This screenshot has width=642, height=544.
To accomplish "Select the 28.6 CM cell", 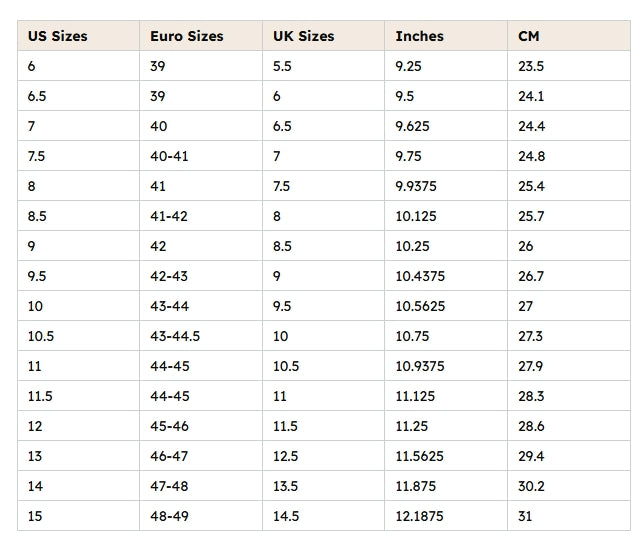I will [x=569, y=426].
